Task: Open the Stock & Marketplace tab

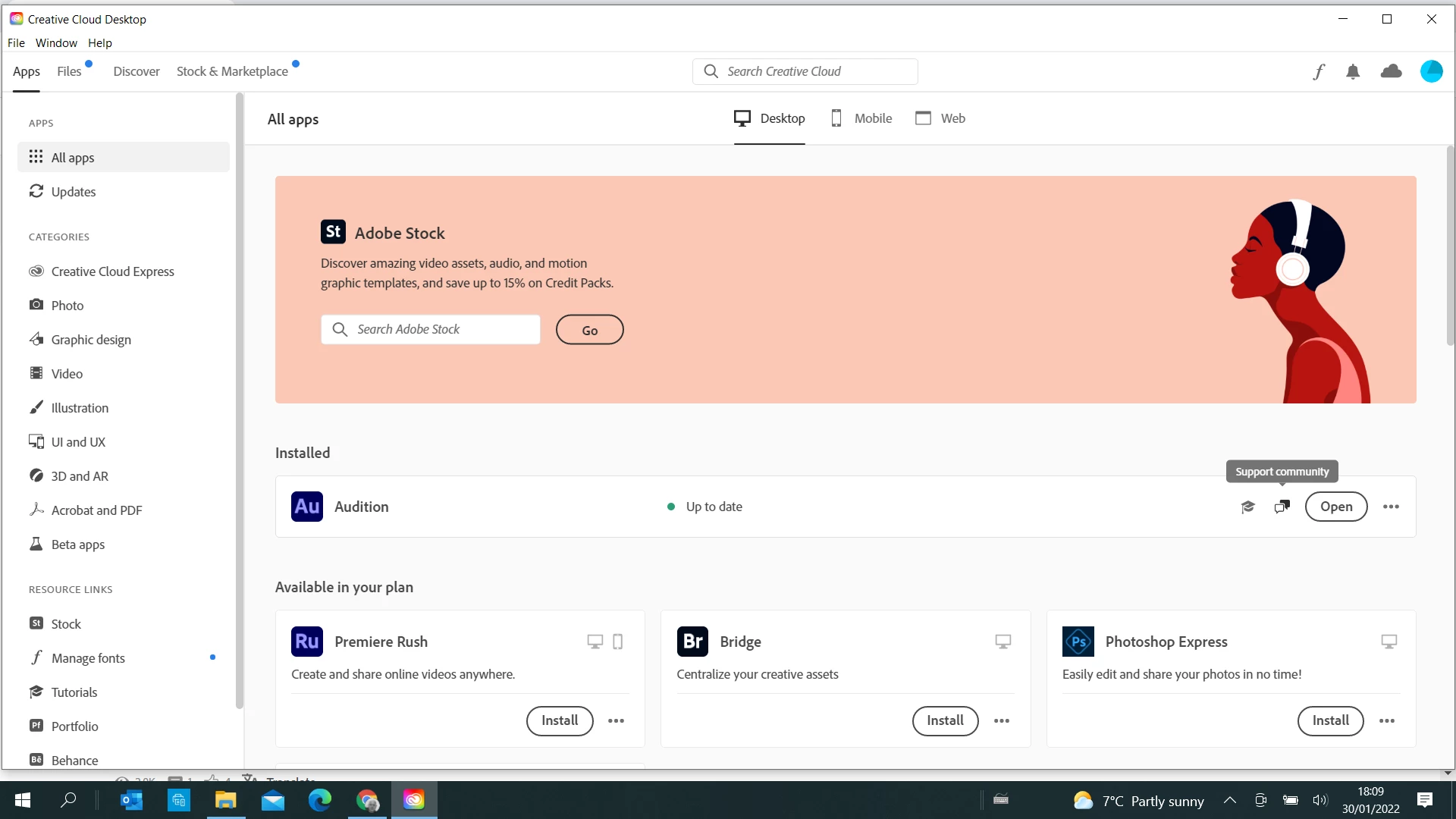Action: click(x=232, y=71)
